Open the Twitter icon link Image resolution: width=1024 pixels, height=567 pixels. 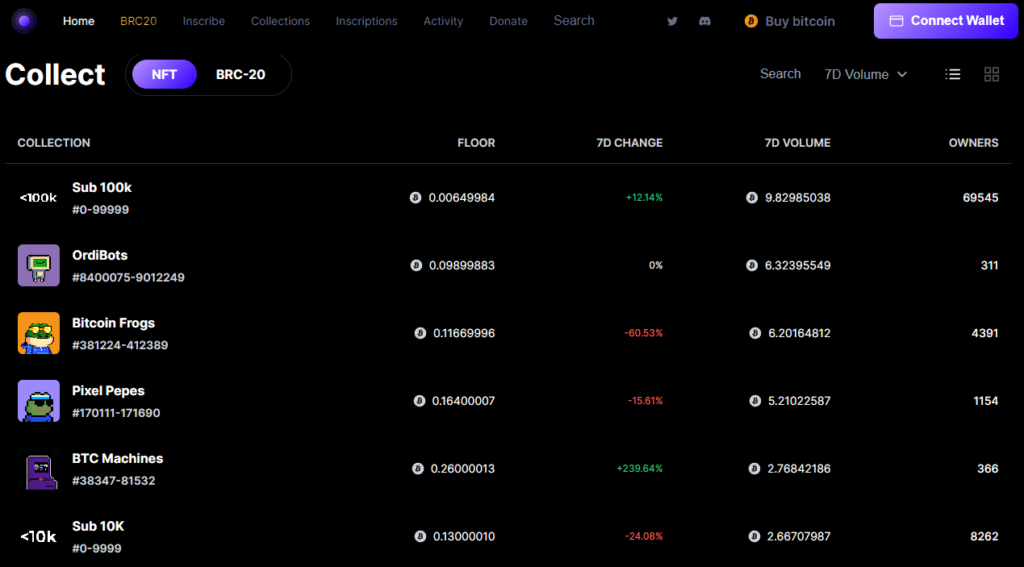click(672, 21)
